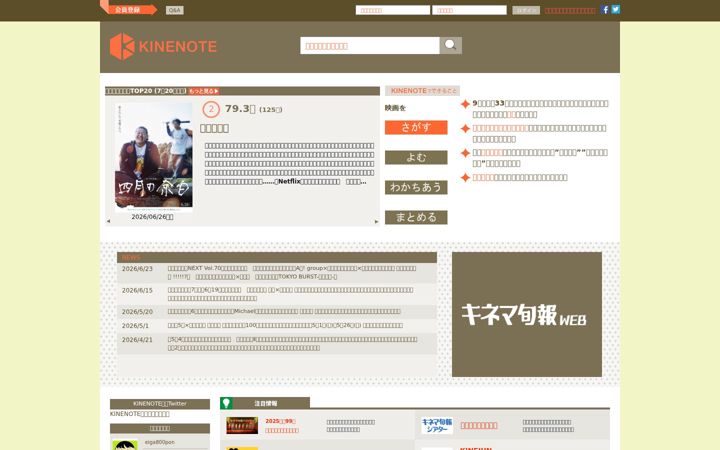Screen dimensions: 720x450
Task: Click the magnifier search button
Action: pyautogui.click(x=450, y=45)
